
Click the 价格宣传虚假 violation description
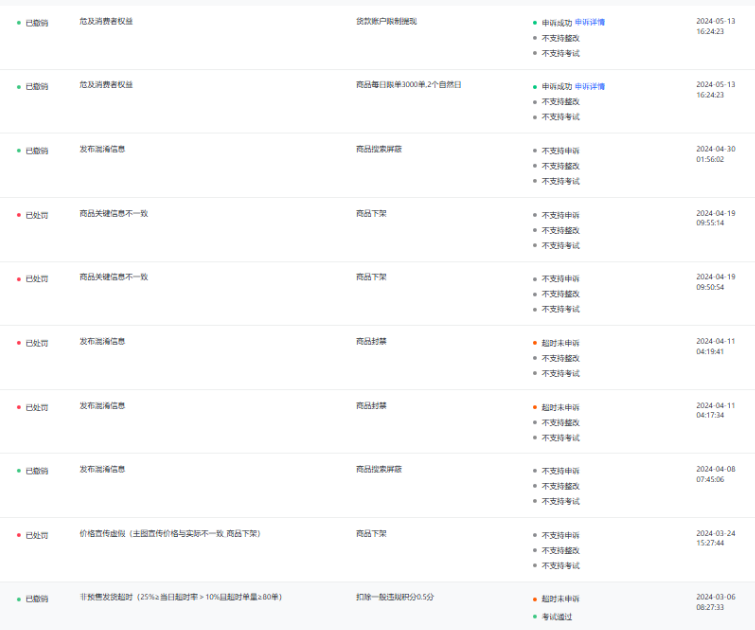[170, 533]
